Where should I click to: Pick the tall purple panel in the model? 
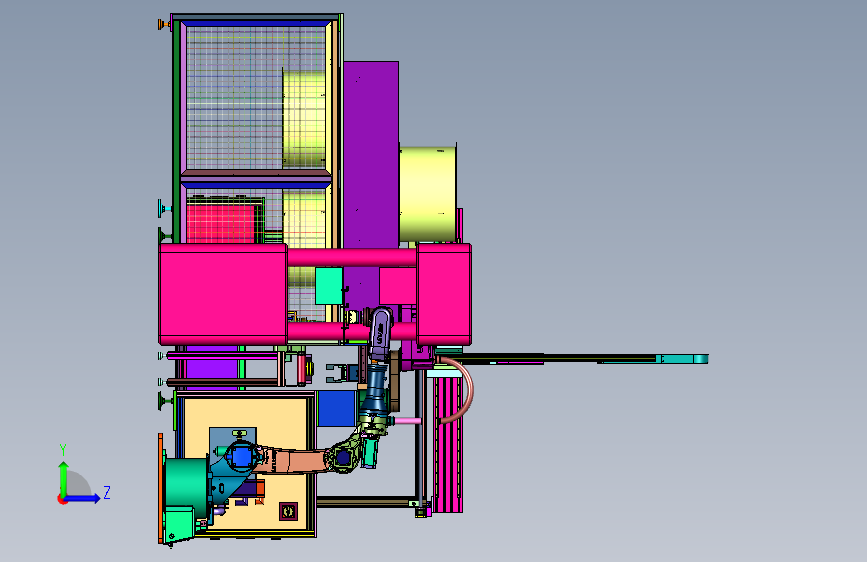(371, 155)
